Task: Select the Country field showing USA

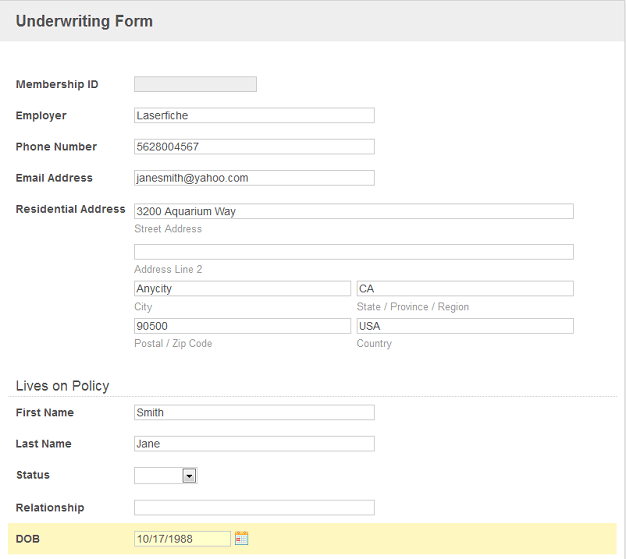Action: point(465,326)
